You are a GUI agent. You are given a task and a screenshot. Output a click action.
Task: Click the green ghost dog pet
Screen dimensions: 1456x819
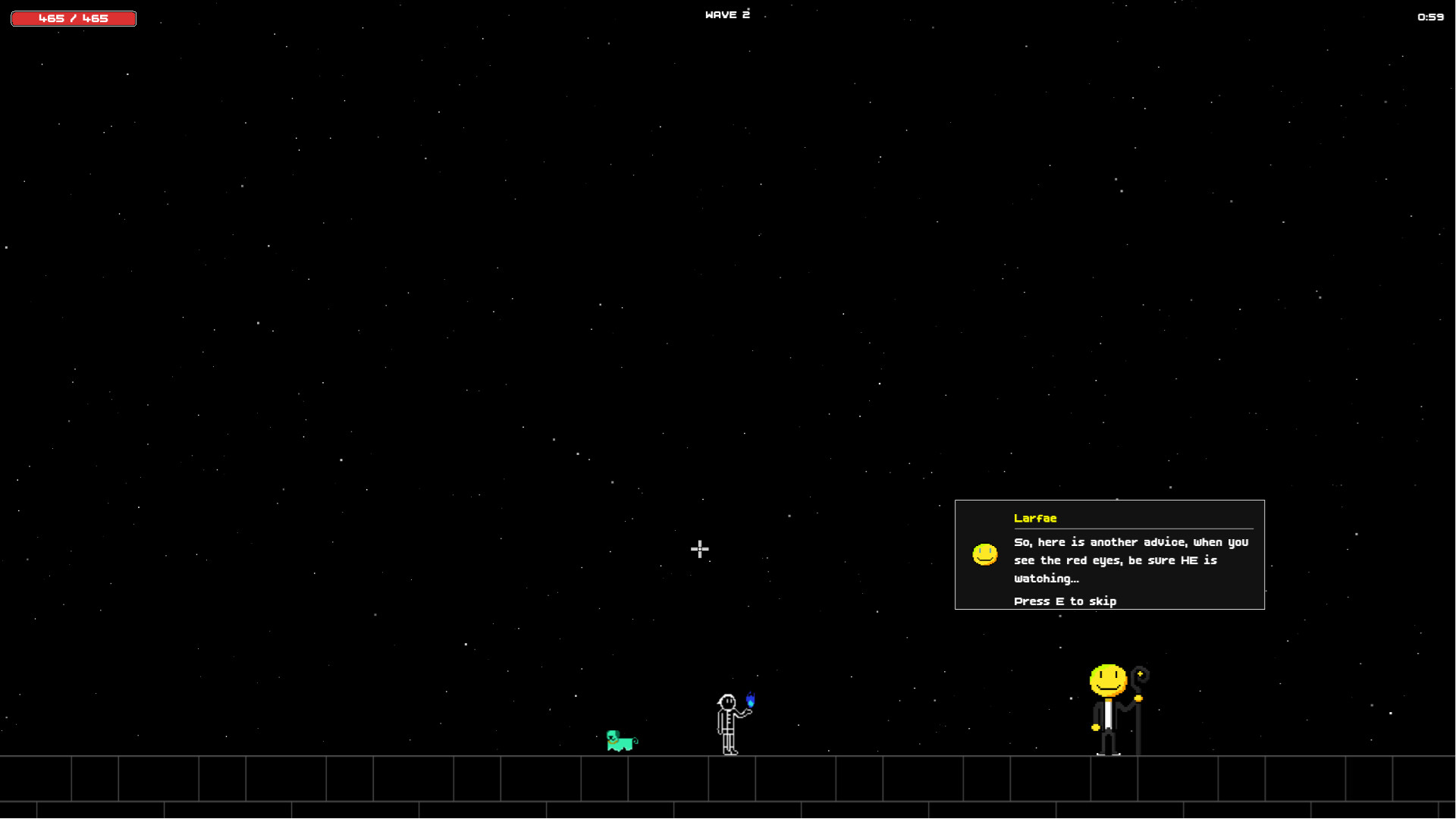(x=620, y=742)
